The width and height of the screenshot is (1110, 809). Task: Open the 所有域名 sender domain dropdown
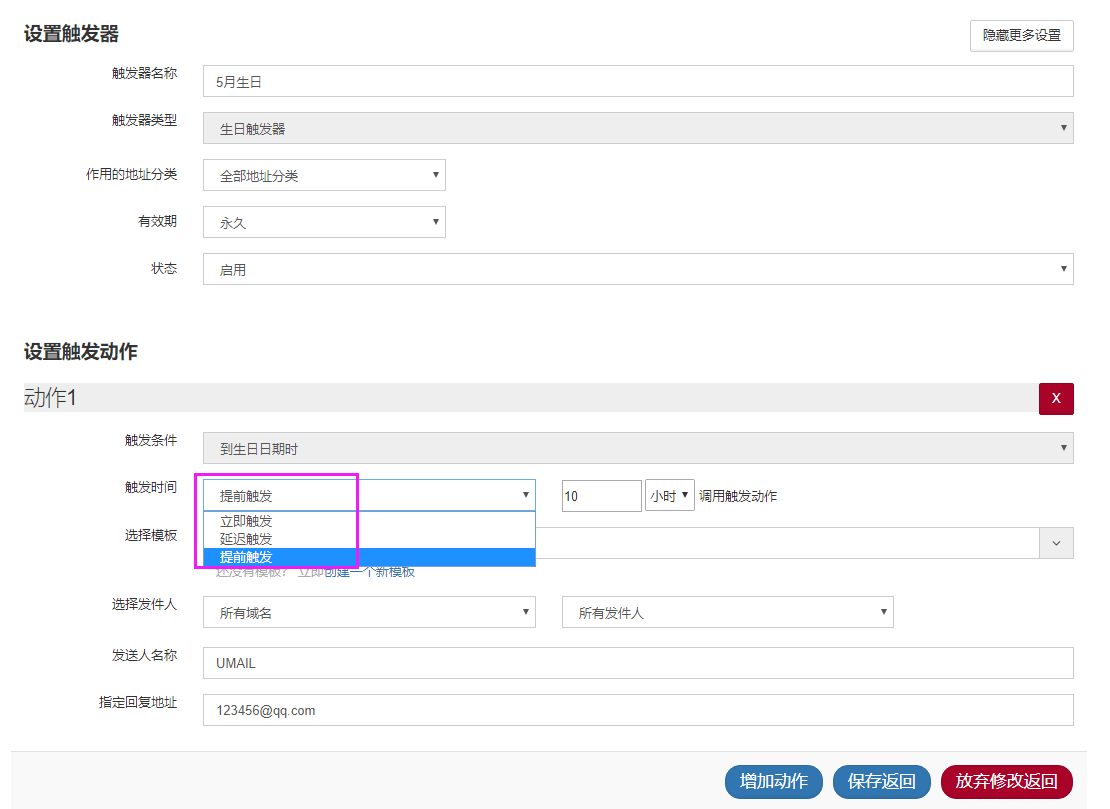[x=368, y=612]
